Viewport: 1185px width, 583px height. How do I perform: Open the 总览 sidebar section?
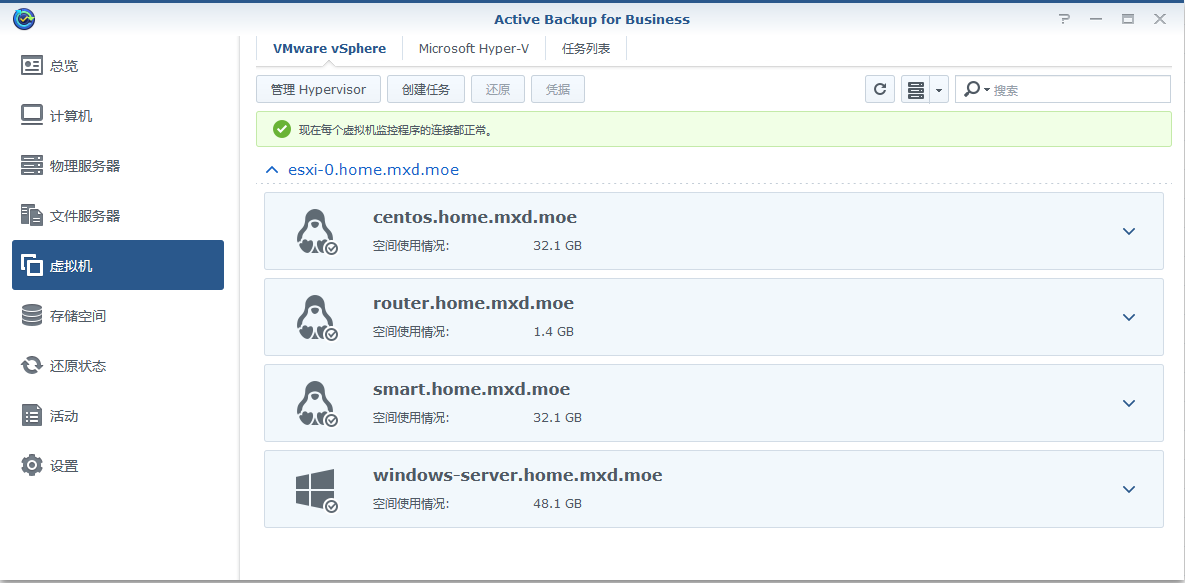click(x=118, y=66)
